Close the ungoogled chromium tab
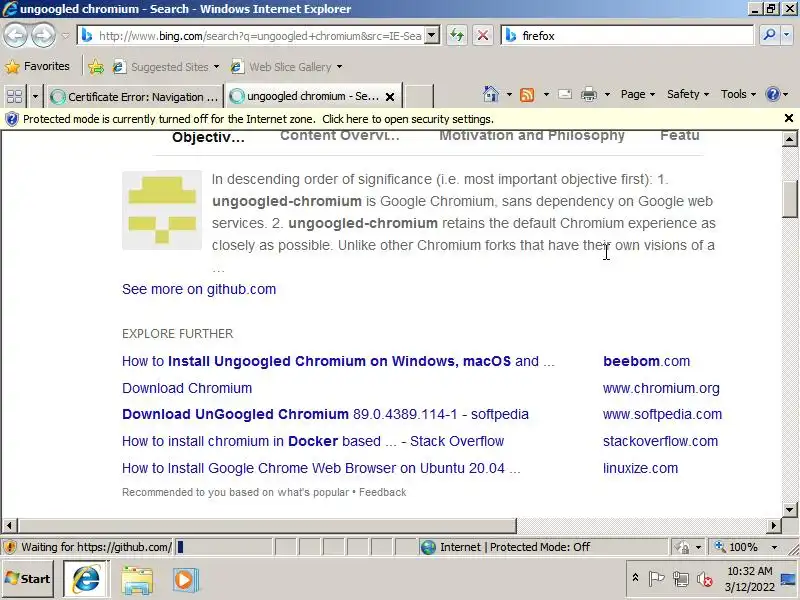800x600 pixels. point(390,96)
